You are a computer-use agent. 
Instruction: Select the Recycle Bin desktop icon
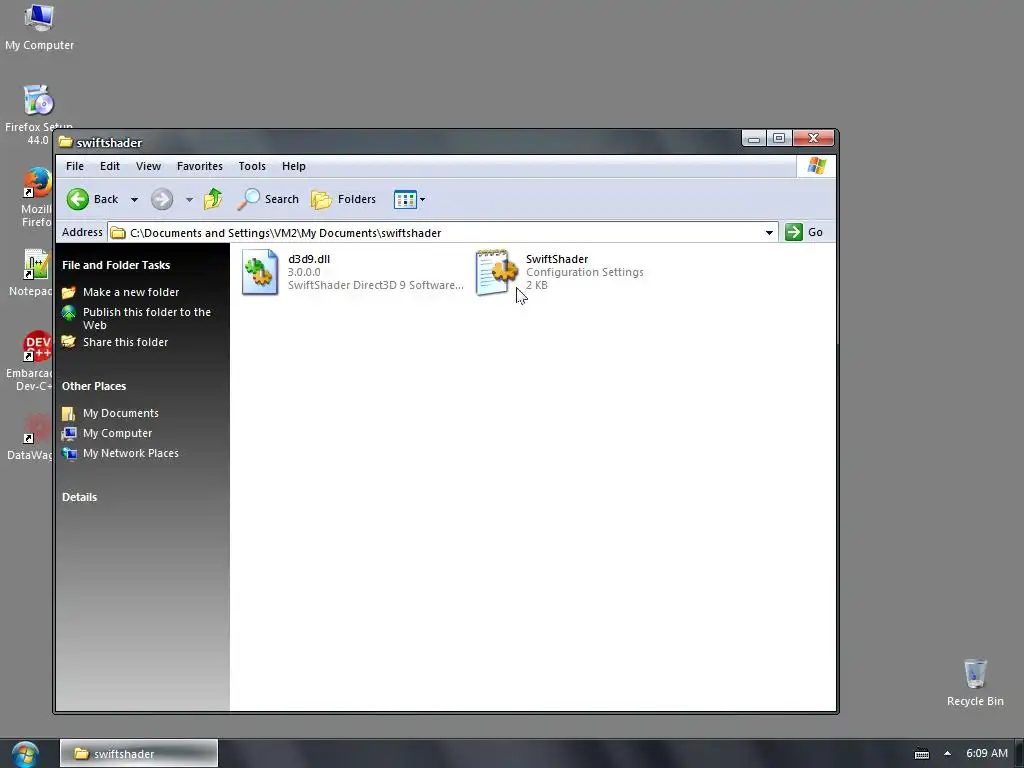[x=975, y=682]
